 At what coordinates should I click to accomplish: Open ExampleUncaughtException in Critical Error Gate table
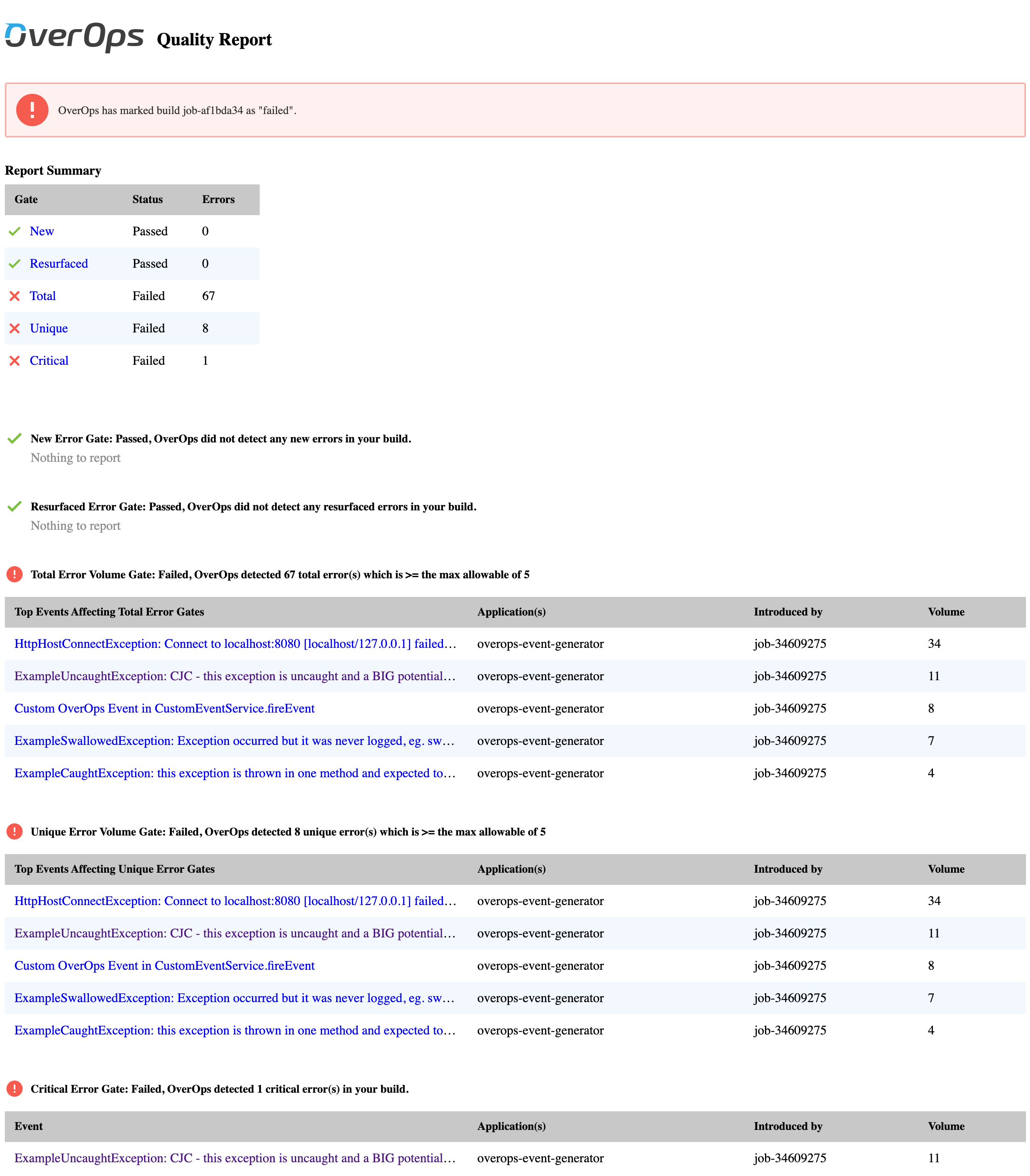pos(235,1158)
